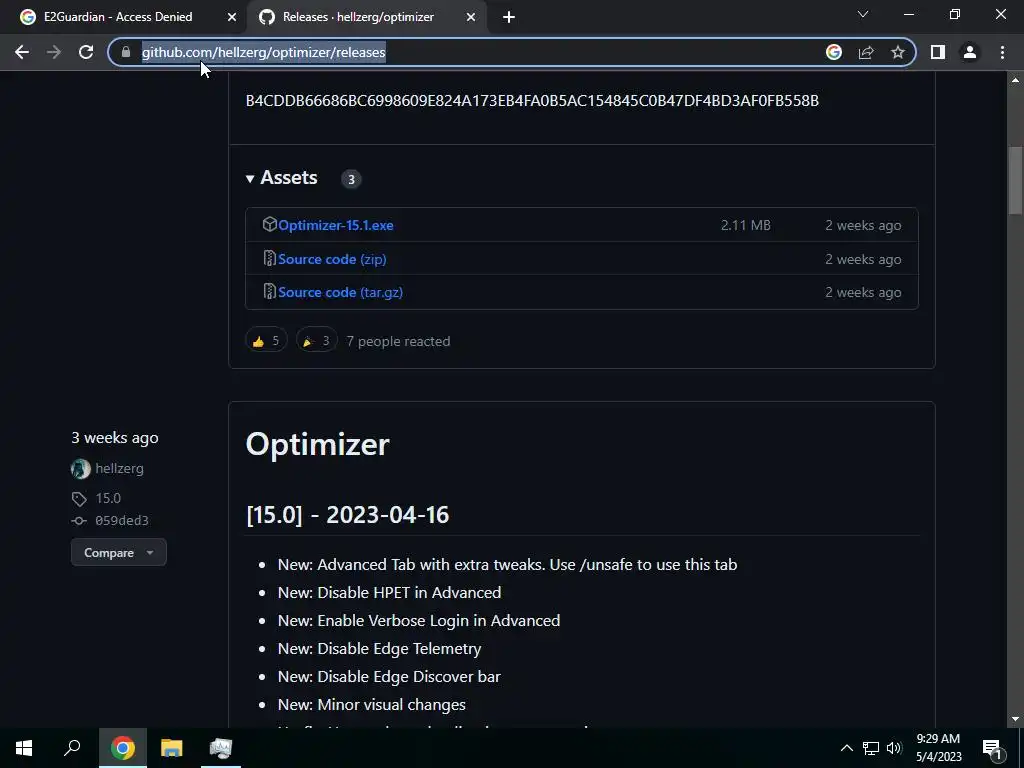This screenshot has height=768, width=1024.
Task: Open hellzerg user profile link
Action: pos(120,468)
